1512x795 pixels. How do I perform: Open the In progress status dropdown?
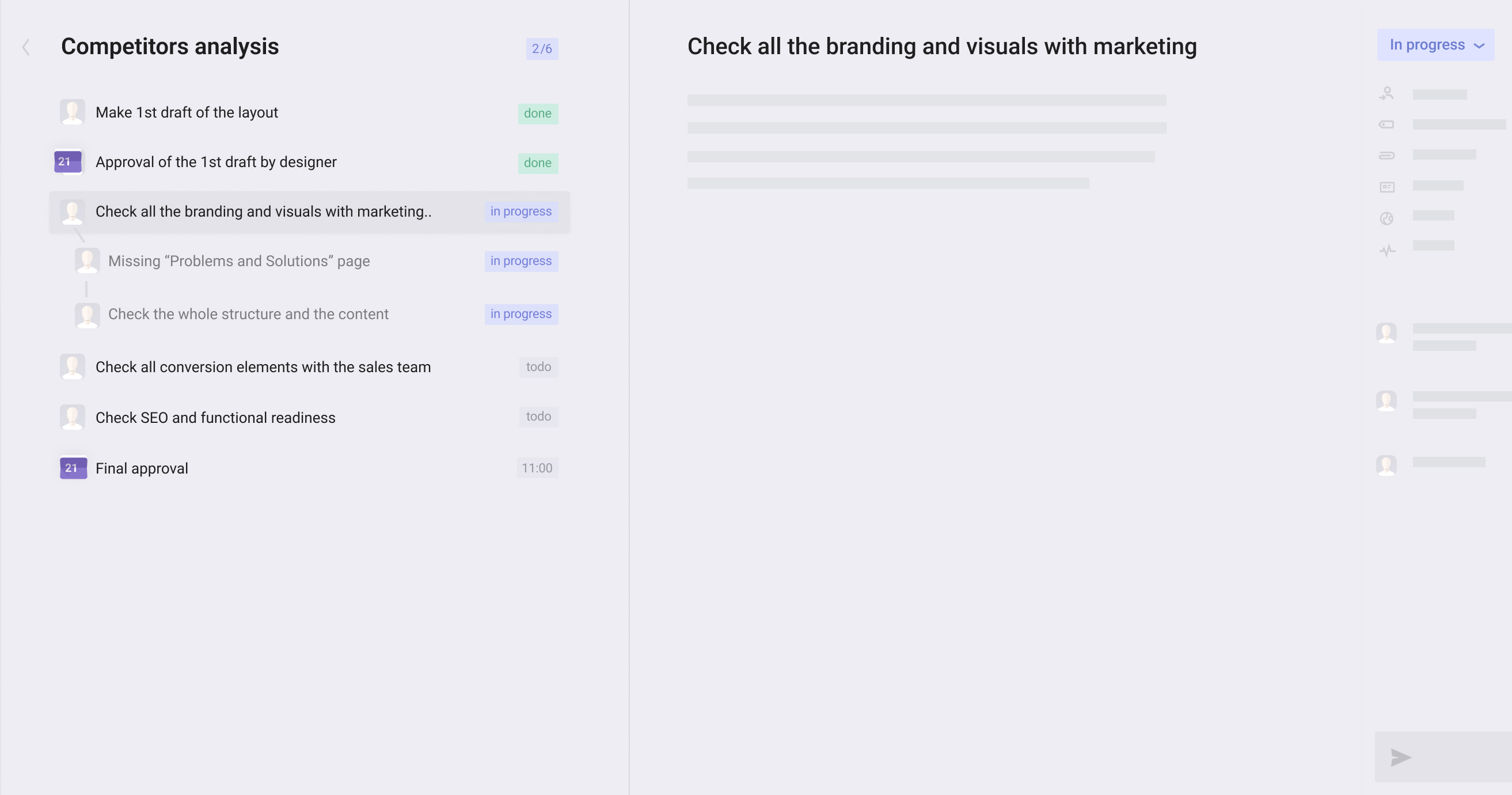click(1435, 45)
